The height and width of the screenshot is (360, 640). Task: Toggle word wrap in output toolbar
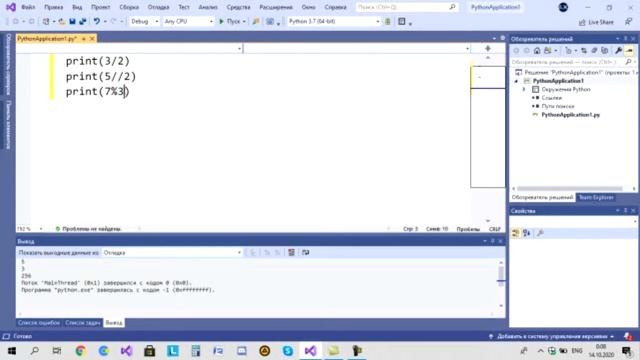click(305, 253)
